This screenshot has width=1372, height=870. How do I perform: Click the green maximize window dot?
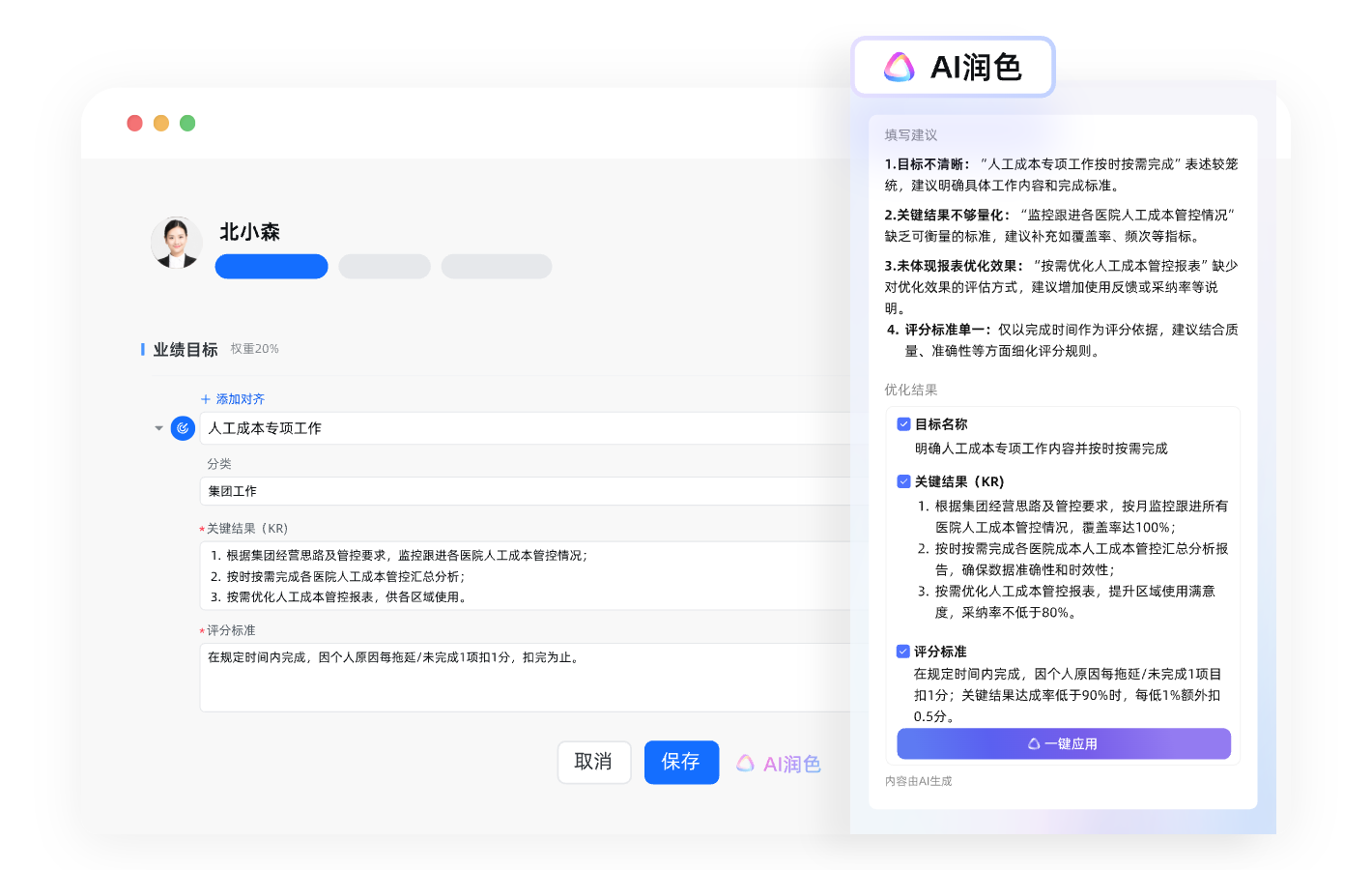coord(187,123)
